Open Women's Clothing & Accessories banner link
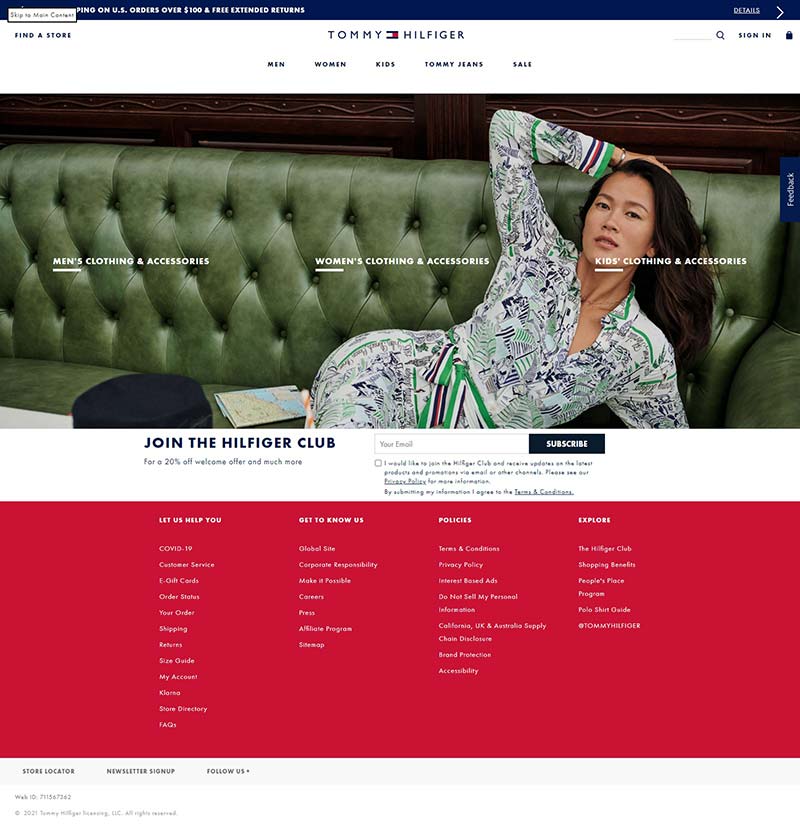The image size is (800, 825). [402, 261]
